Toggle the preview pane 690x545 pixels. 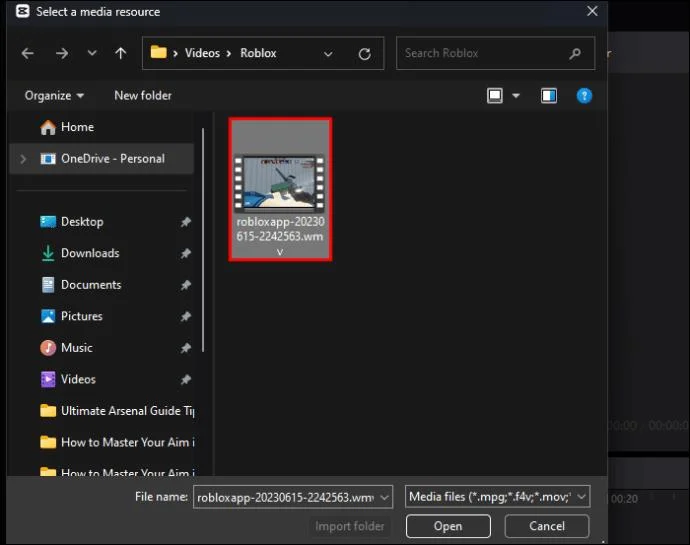tap(549, 96)
